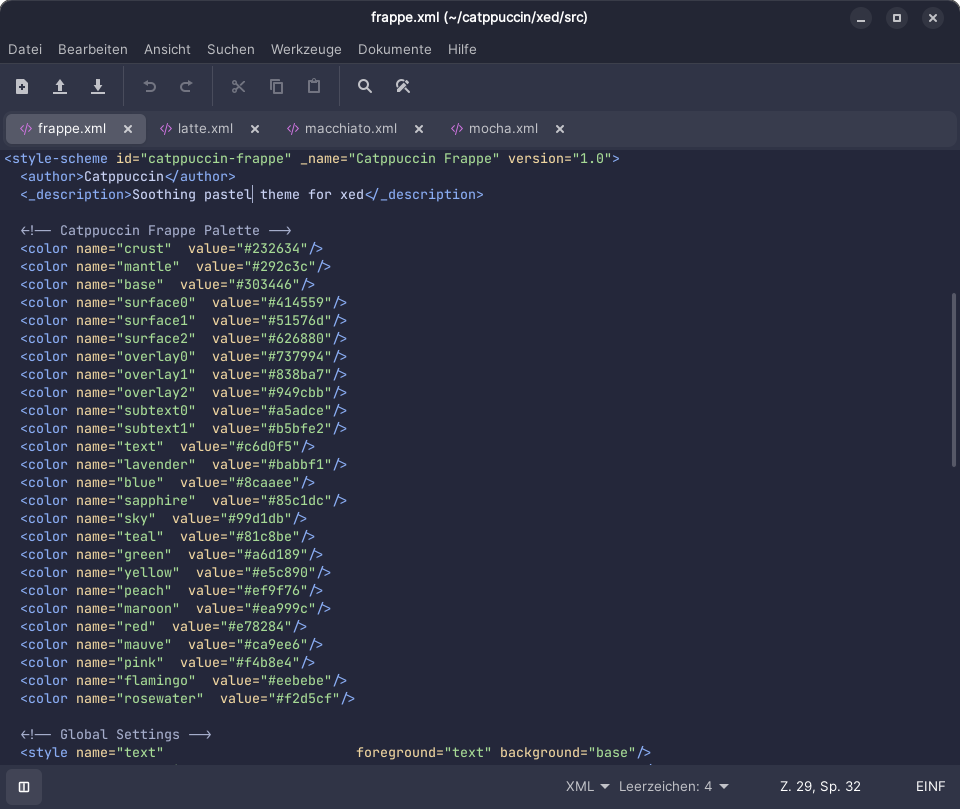The width and height of the screenshot is (960, 809).
Task: Create a new document with toolbar icon
Action: 22,86
